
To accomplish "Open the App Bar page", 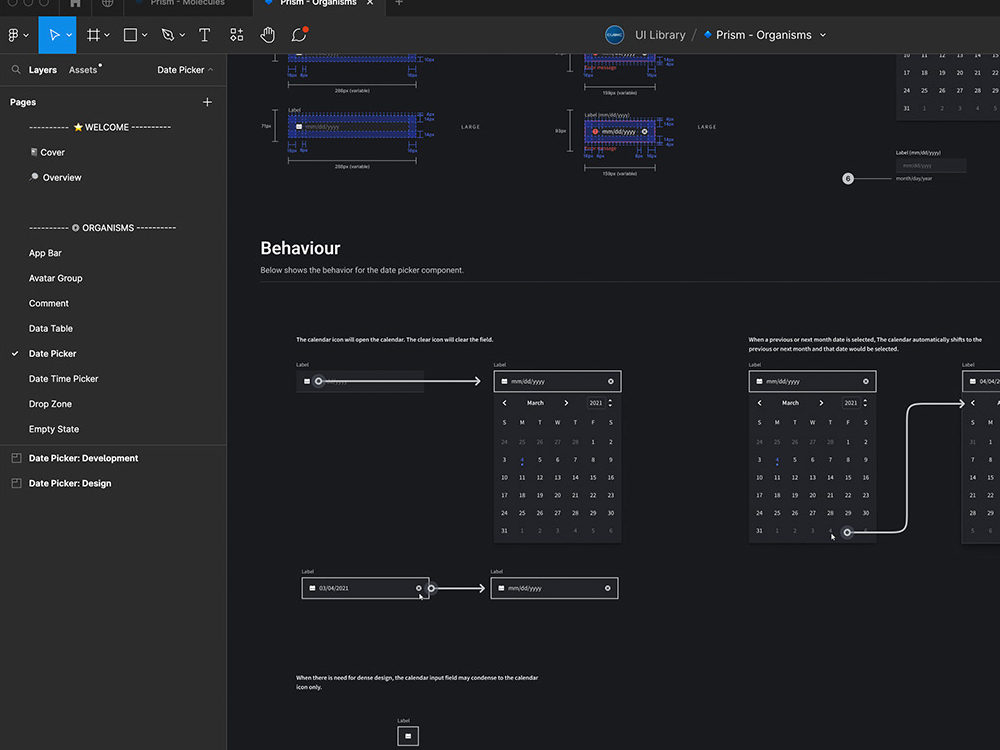I will pos(45,253).
